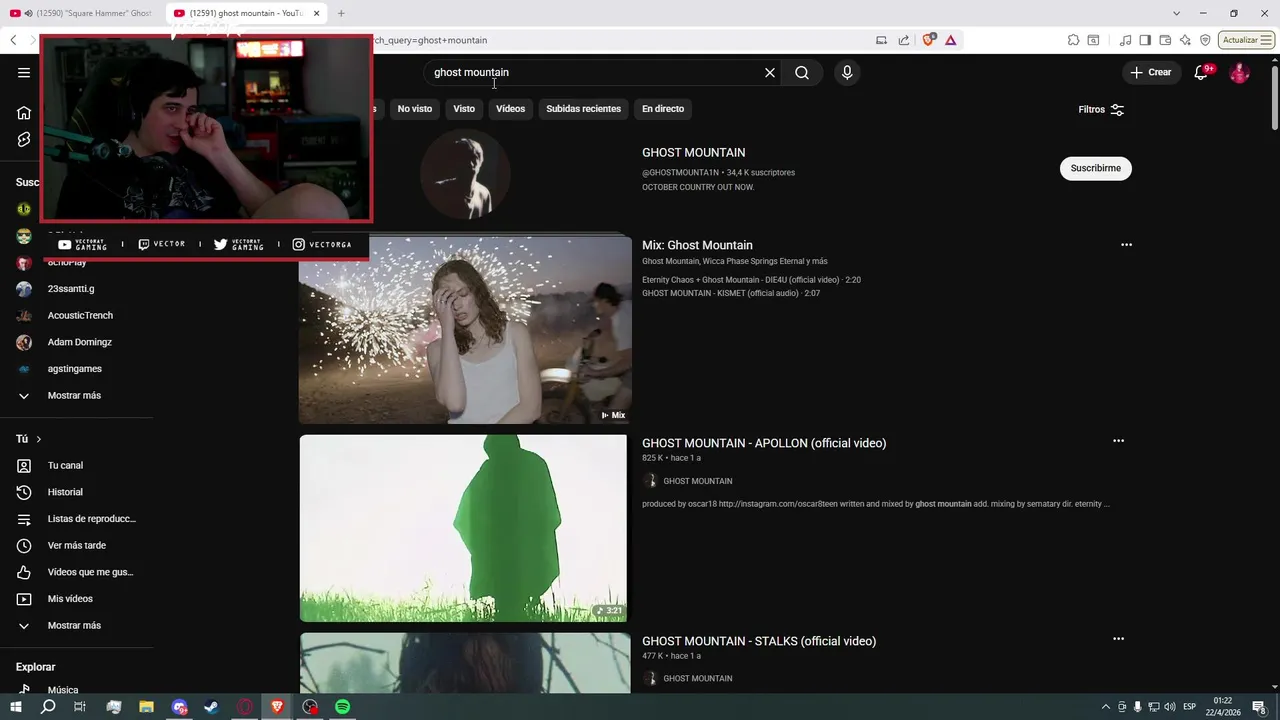This screenshot has height=720, width=1280.
Task: Clear the search box with X
Action: pos(770,72)
